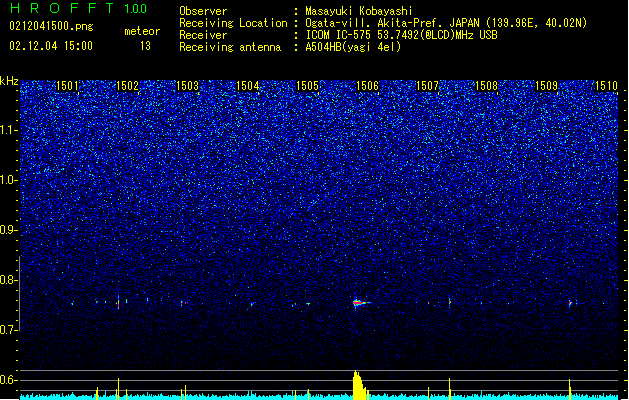Screen dimensions: 629x400
Task: Click the 1502 time marker
Action: pyautogui.click(x=127, y=86)
